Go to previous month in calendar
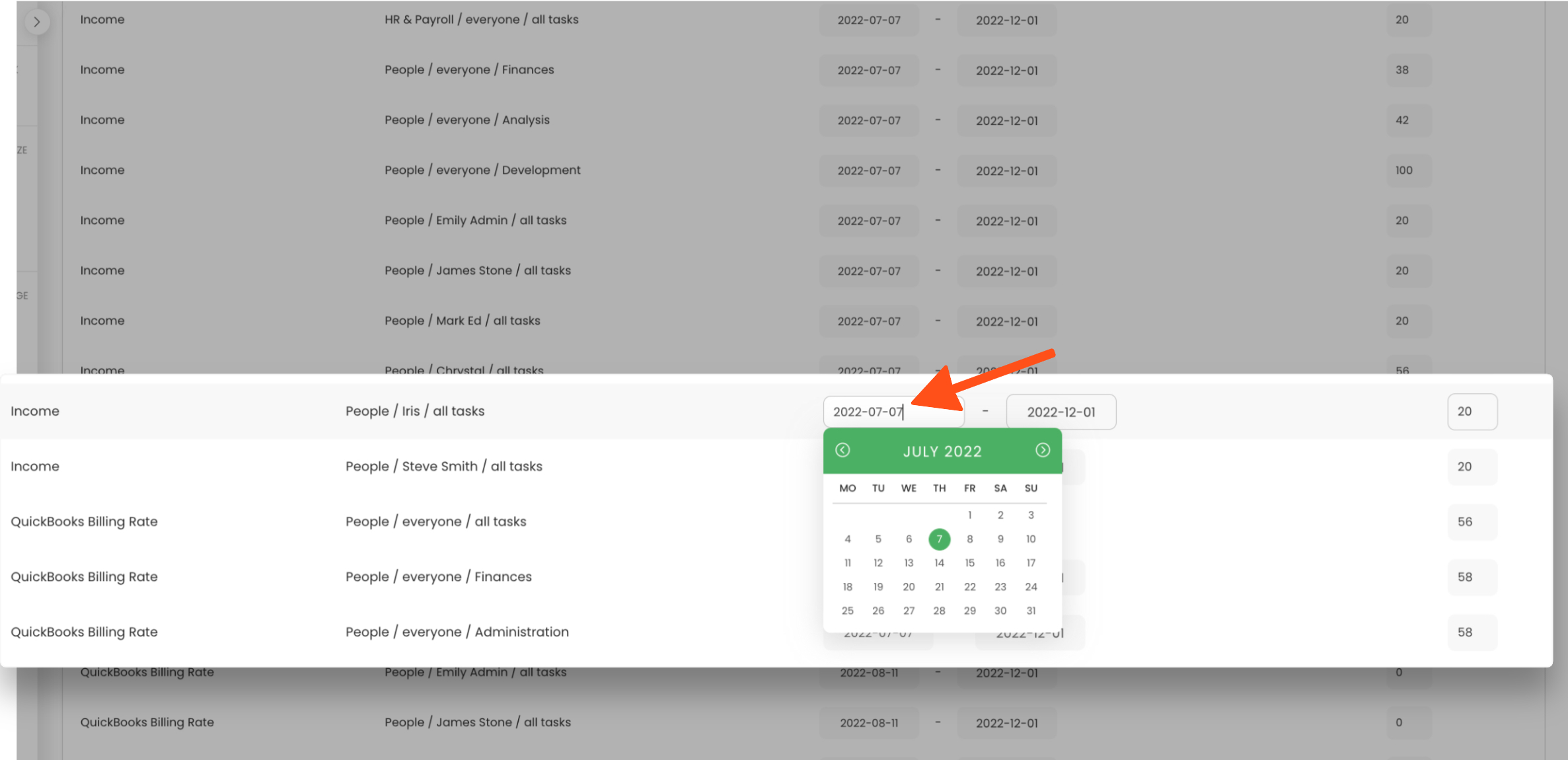1568x760 pixels. (x=842, y=450)
